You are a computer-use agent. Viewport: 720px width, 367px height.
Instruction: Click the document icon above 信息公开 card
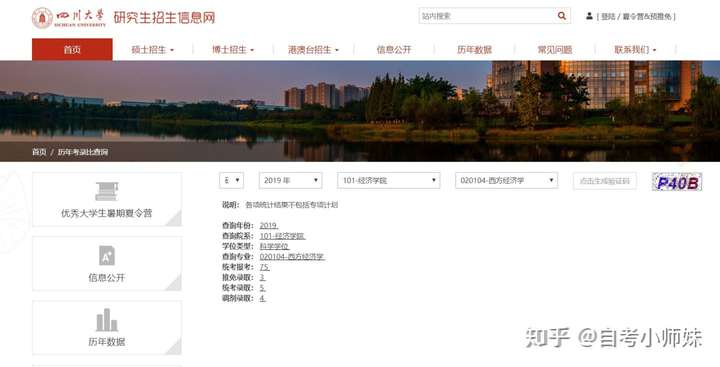(x=107, y=255)
